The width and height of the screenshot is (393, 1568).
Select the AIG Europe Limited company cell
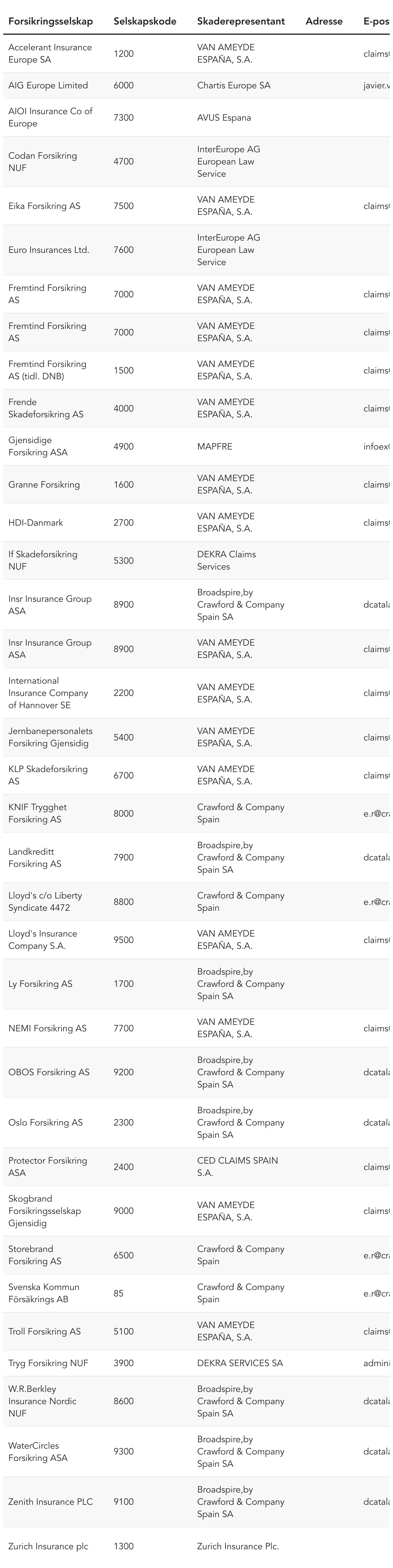point(48,86)
